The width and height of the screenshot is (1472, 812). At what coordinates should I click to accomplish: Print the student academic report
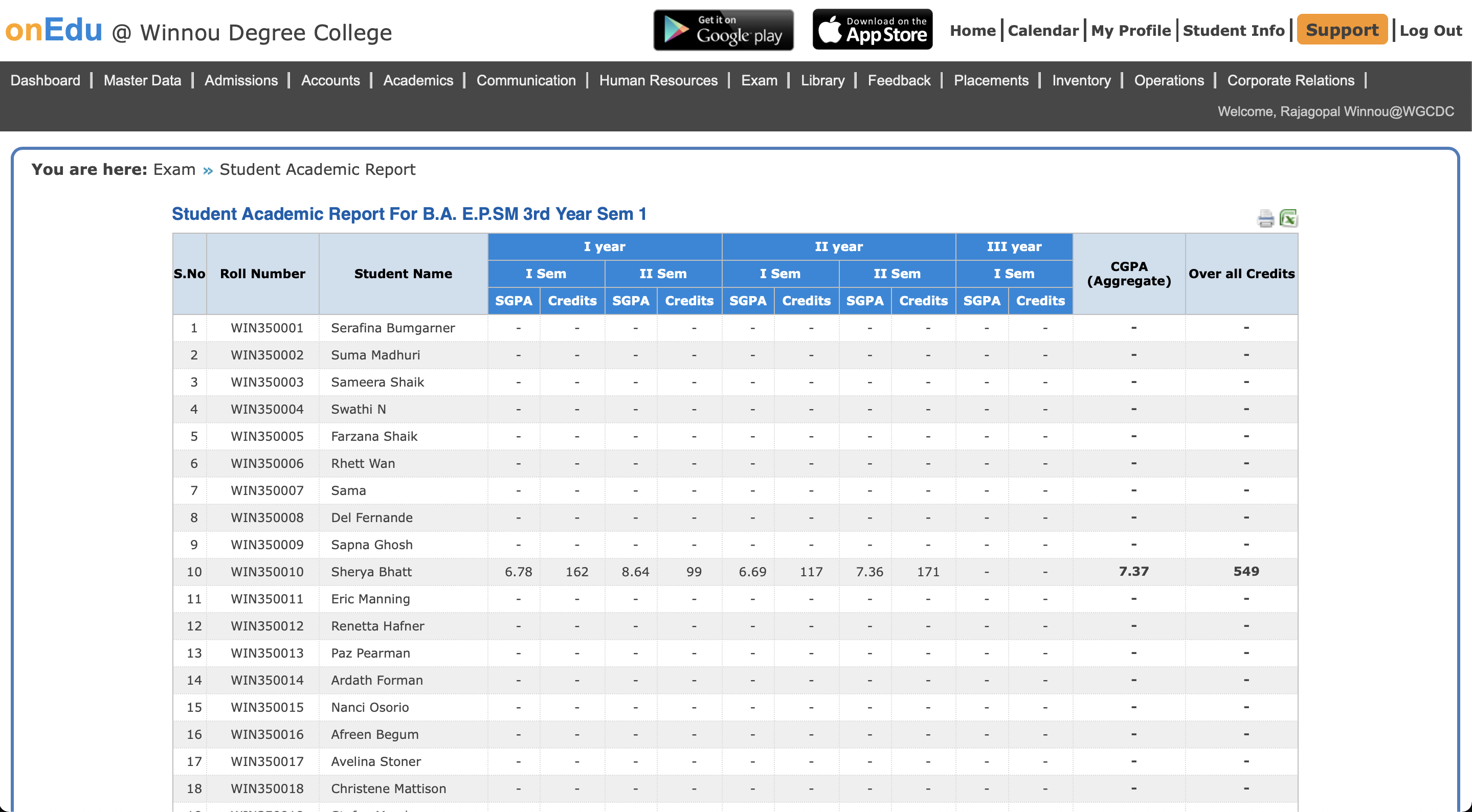click(x=1265, y=218)
